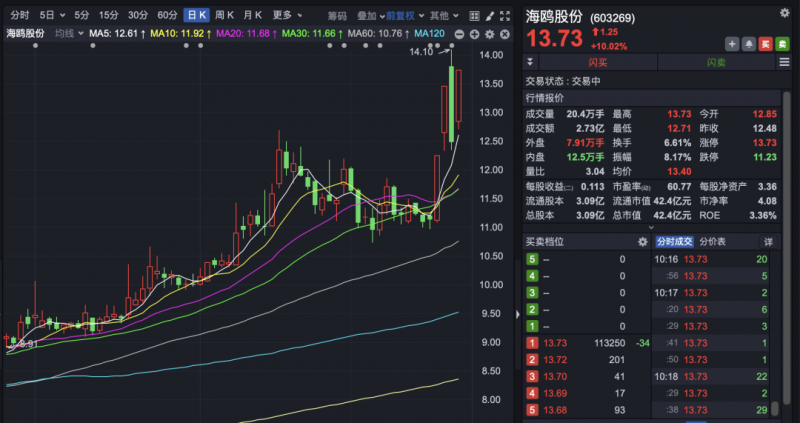Toggle the MA120 moving average line
This screenshot has width=800, height=423.
pos(431,33)
